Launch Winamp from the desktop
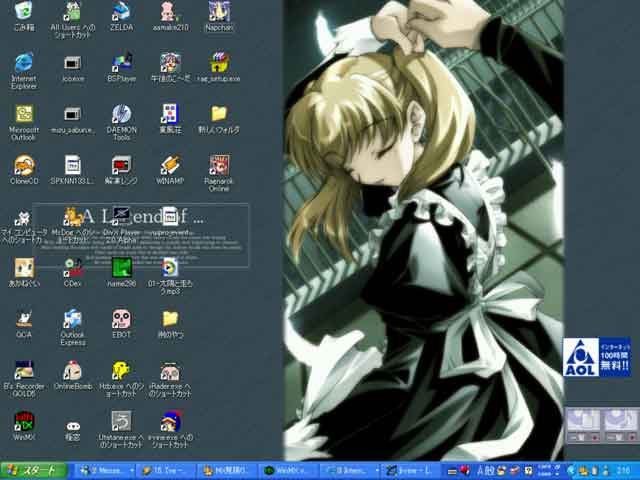 (170, 166)
